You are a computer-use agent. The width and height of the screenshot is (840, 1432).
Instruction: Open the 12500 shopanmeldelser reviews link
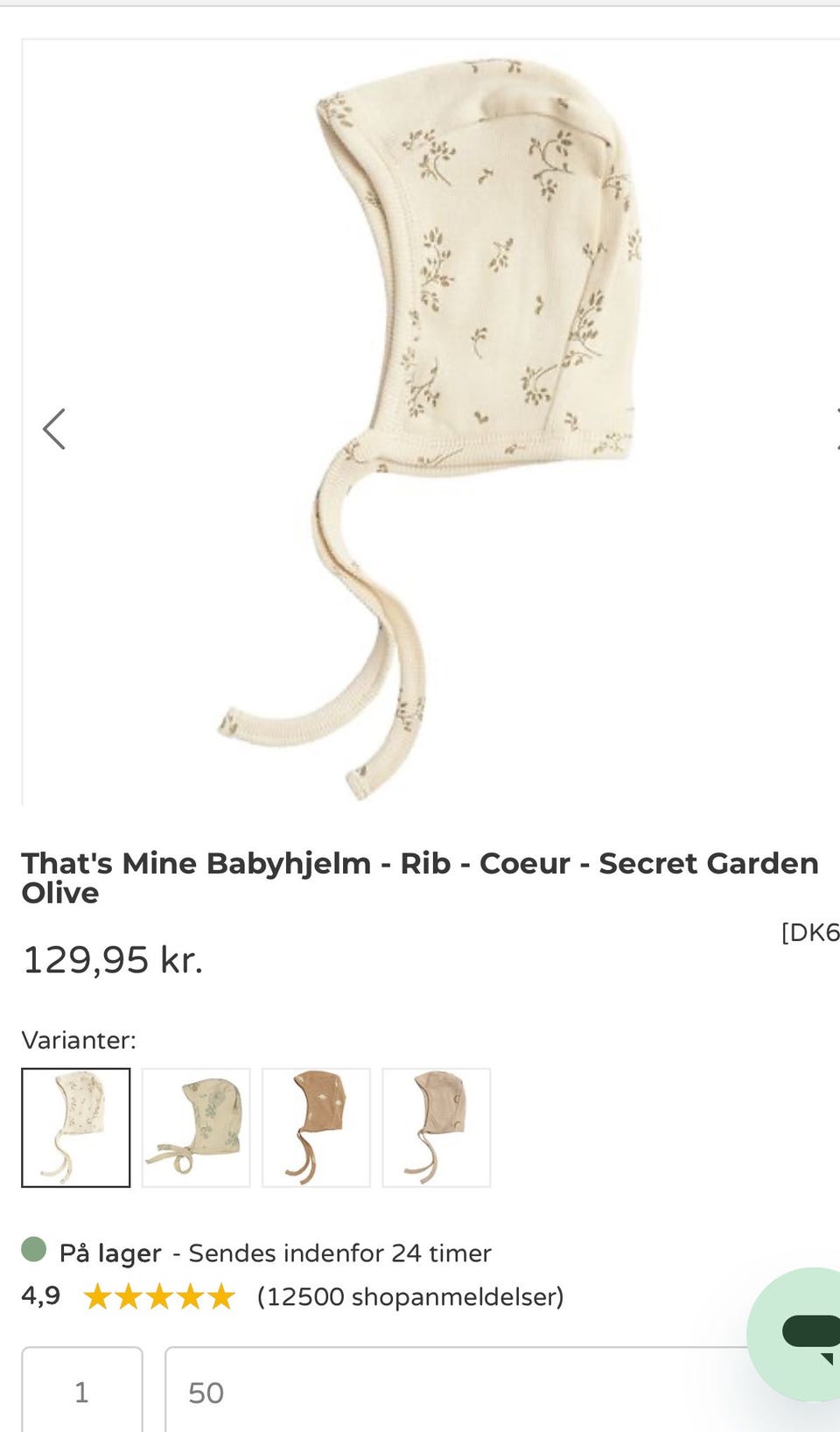point(410,1296)
